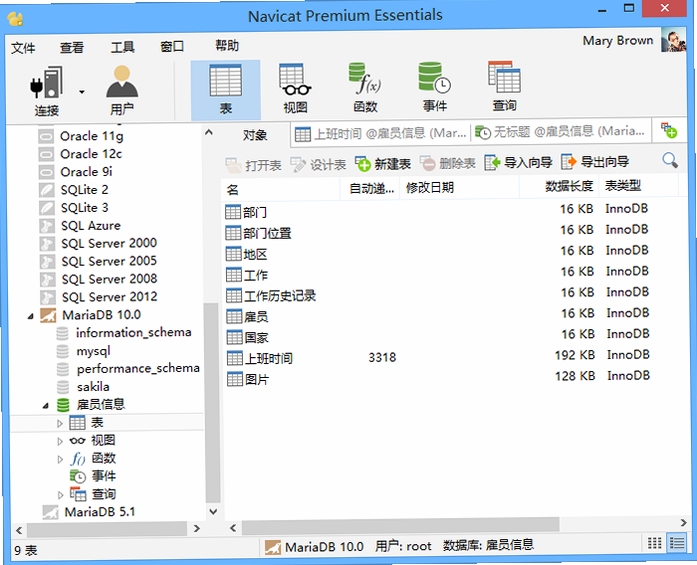Expand the 视图 tree node
Viewport: 697px width, 565px height.
coord(60,441)
